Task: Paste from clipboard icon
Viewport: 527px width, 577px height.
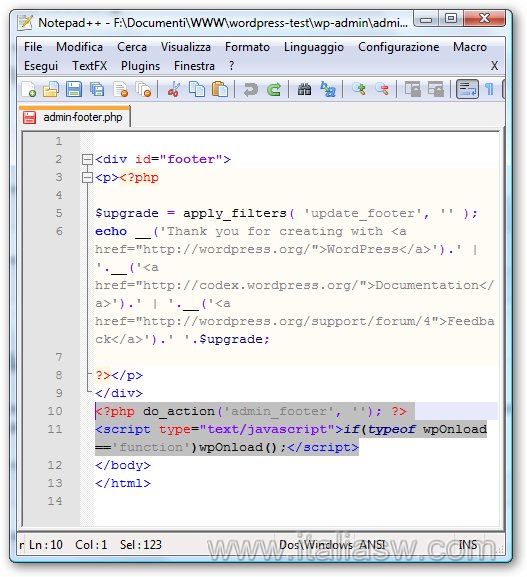Action: 220,89
